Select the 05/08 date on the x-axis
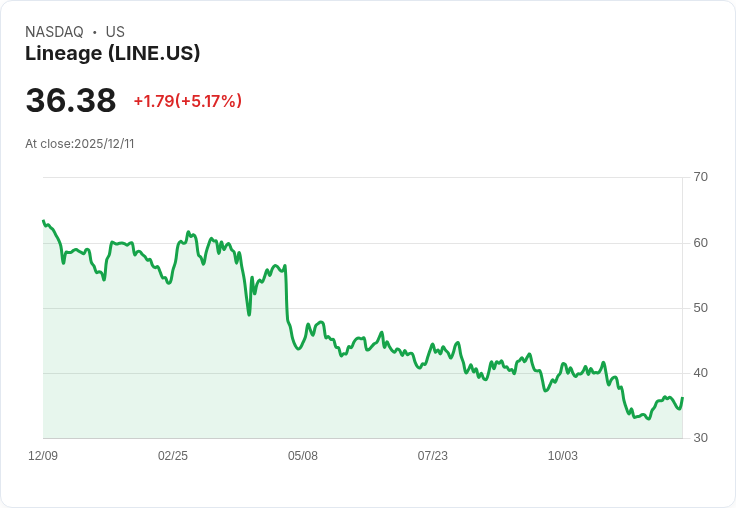The width and height of the screenshot is (736, 508). click(x=303, y=456)
